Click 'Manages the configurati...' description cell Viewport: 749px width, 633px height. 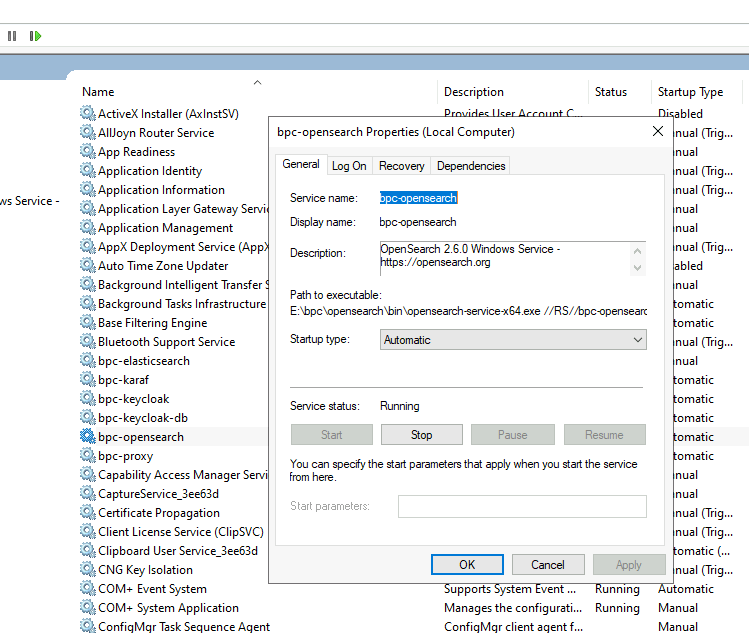[x=513, y=608]
